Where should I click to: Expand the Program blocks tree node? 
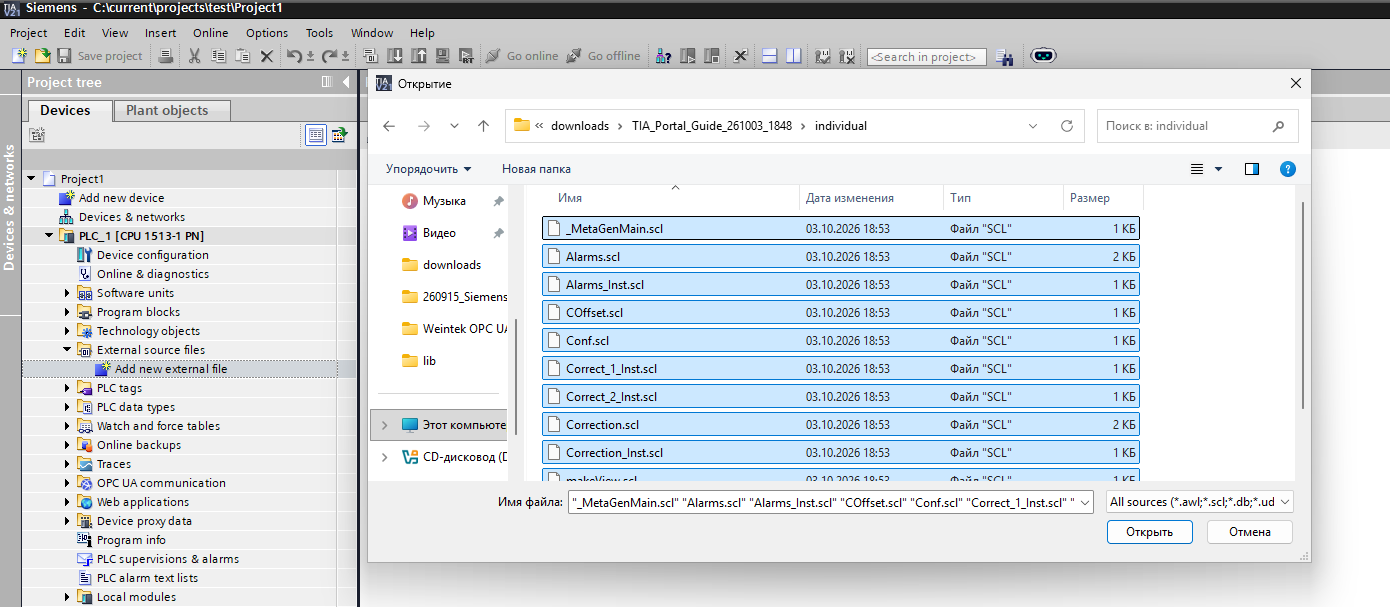pyautogui.click(x=68, y=312)
